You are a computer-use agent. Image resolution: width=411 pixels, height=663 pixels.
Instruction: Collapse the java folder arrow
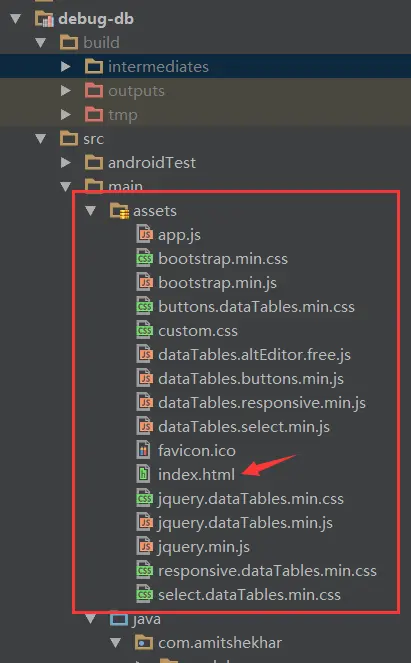pyautogui.click(x=90, y=619)
